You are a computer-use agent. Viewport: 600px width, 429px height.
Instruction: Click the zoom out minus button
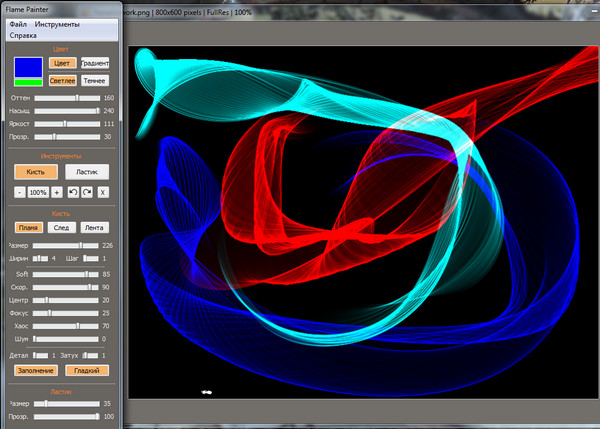(20, 191)
